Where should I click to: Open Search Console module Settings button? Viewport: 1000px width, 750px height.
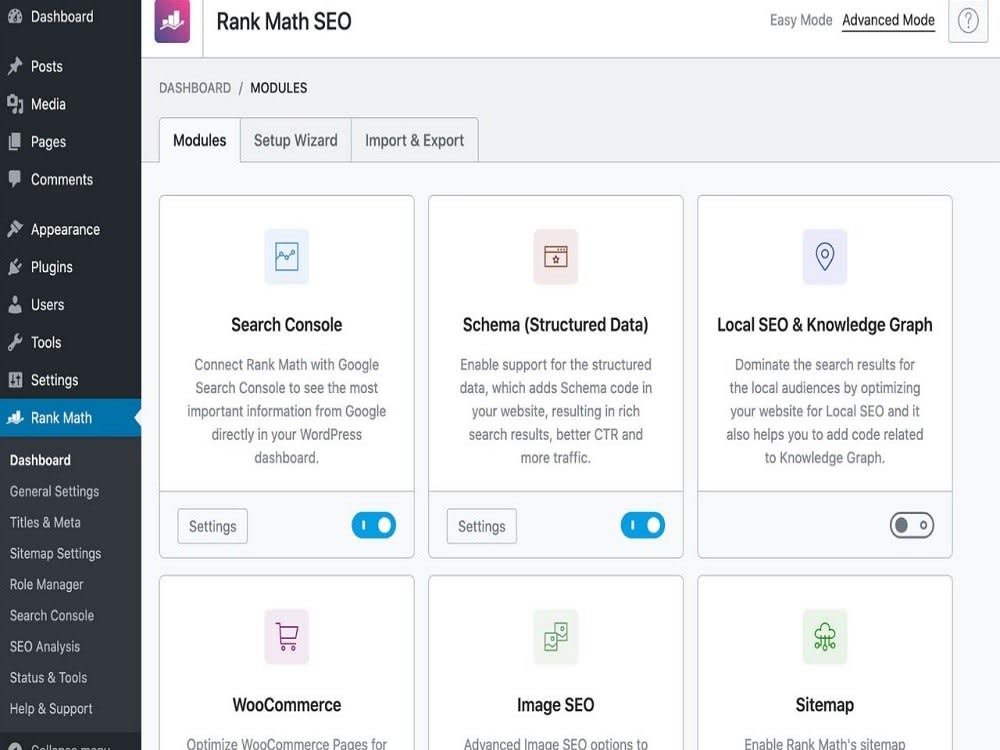tap(212, 526)
